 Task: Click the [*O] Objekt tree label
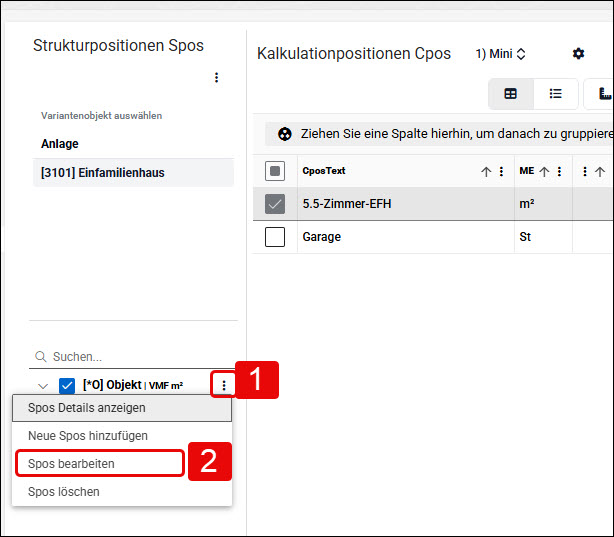click(x=133, y=385)
